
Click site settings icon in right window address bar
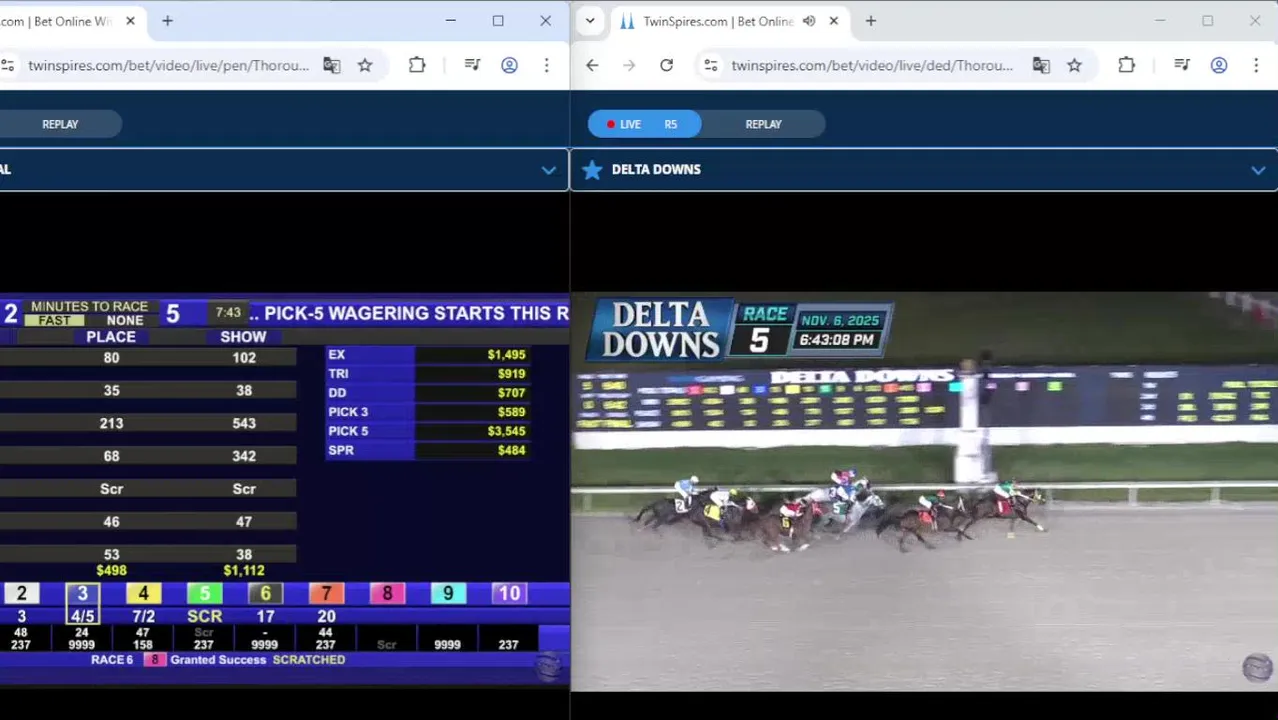click(x=710, y=66)
